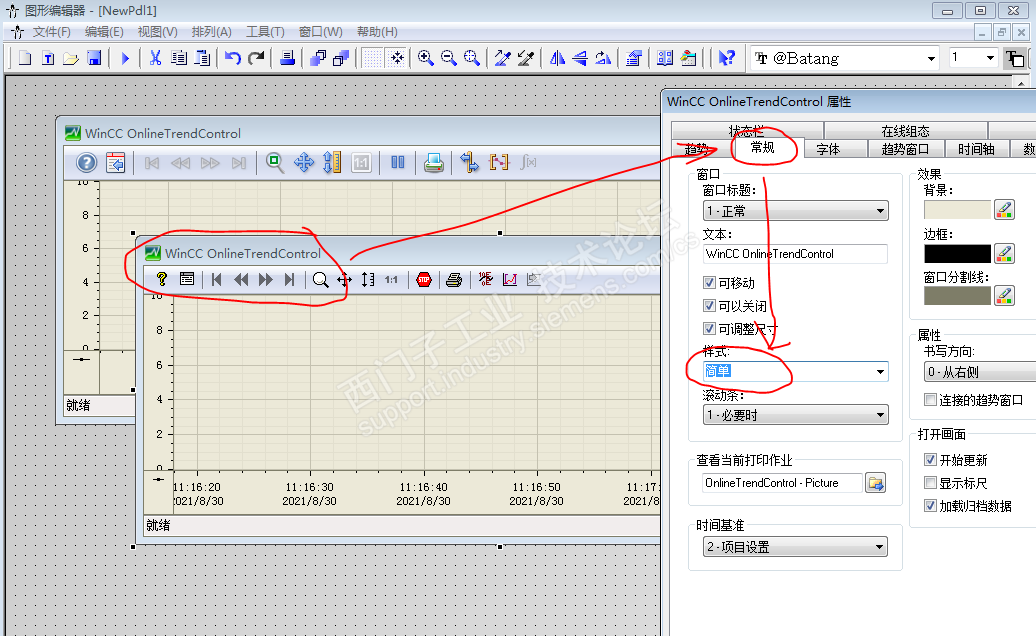Click the color picker button next to 边框
The image size is (1036, 636).
click(1004, 253)
